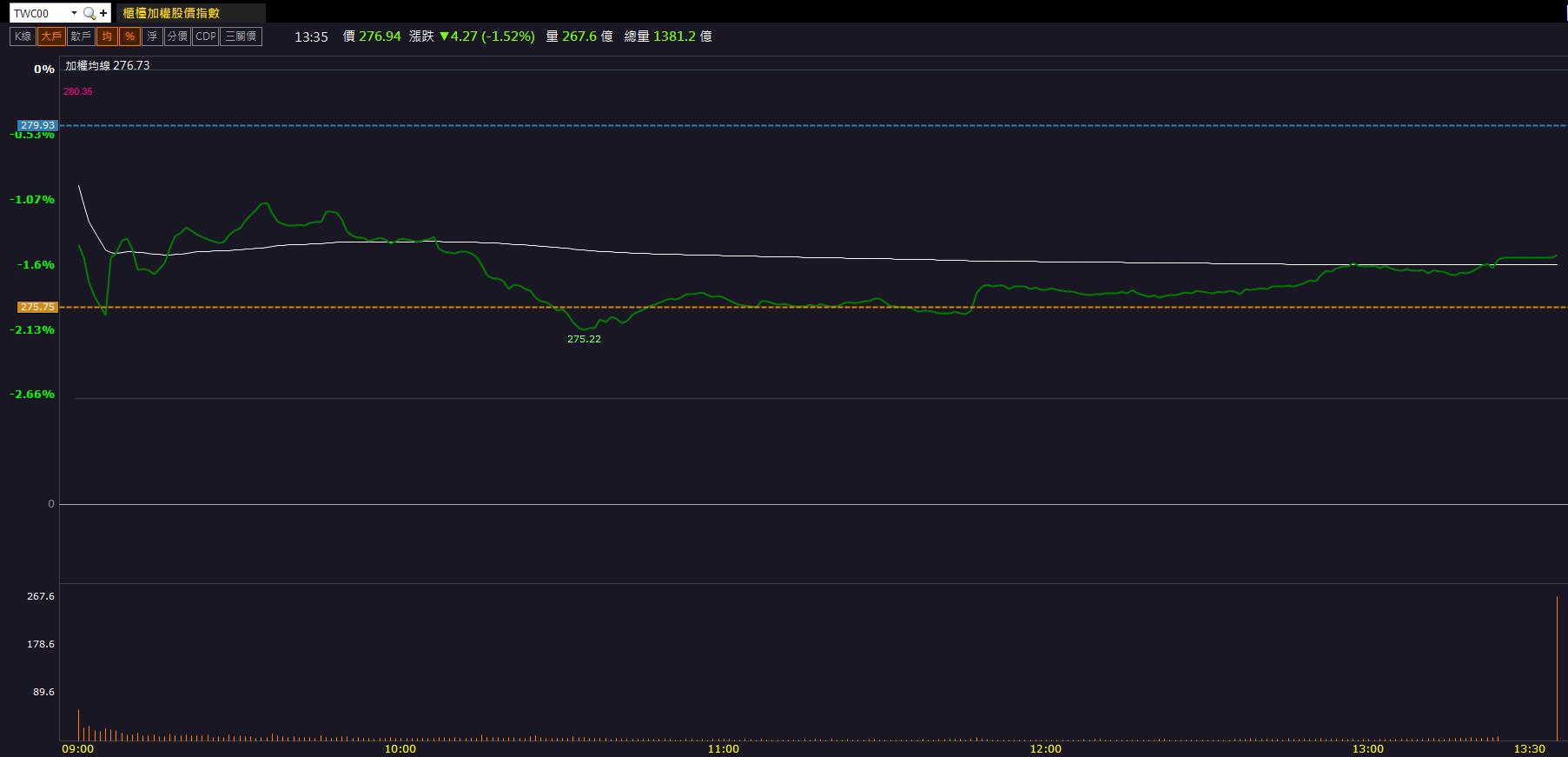Click the 價 276.94 price readout

[372, 37]
